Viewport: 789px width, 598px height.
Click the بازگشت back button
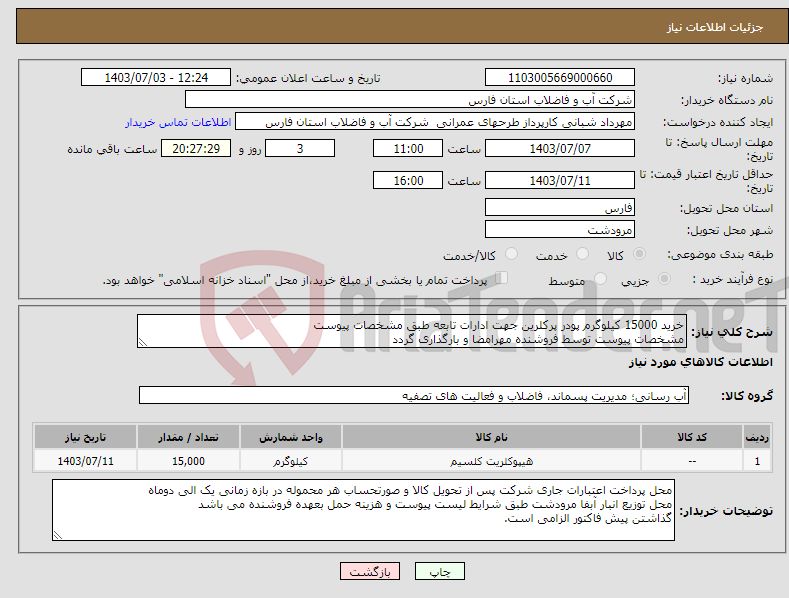(x=370, y=571)
